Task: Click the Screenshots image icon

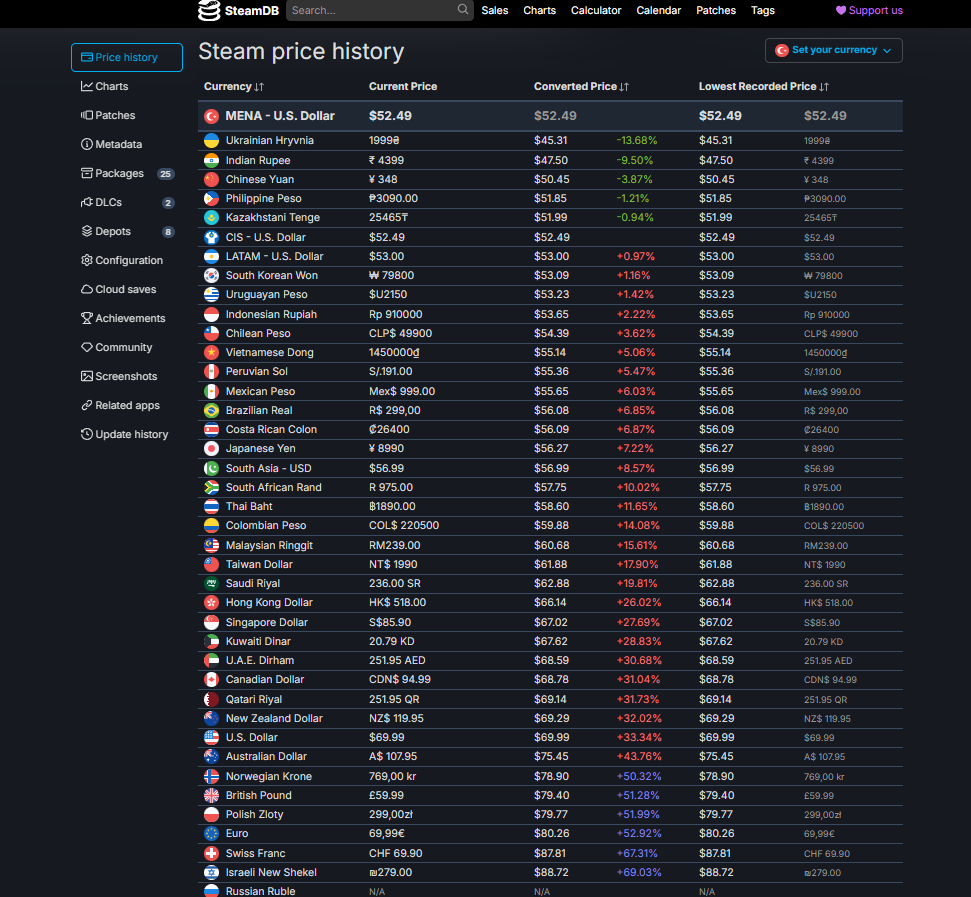Action: click(x=87, y=376)
